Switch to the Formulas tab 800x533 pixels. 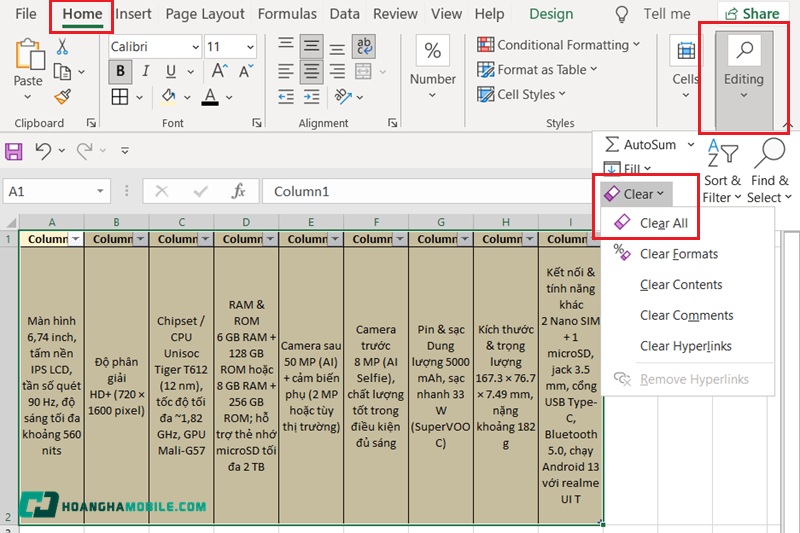click(x=287, y=14)
